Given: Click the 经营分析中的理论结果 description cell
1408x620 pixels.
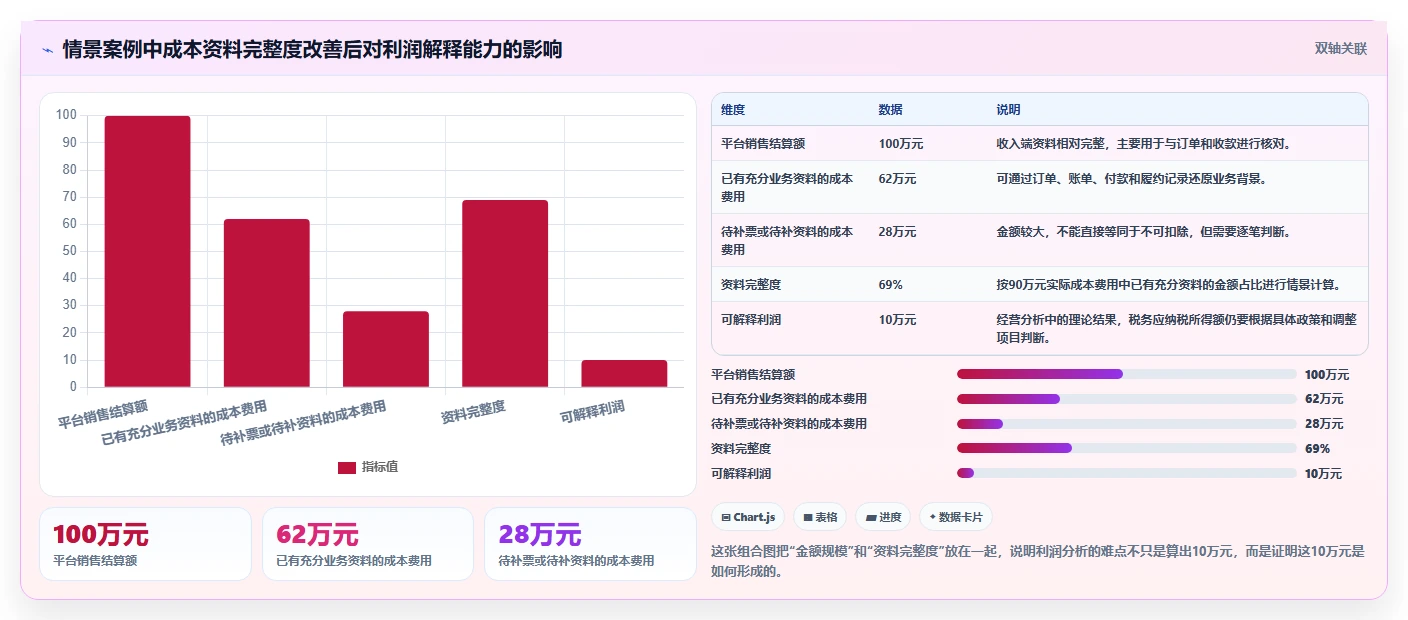Looking at the screenshot, I should tap(1176, 329).
